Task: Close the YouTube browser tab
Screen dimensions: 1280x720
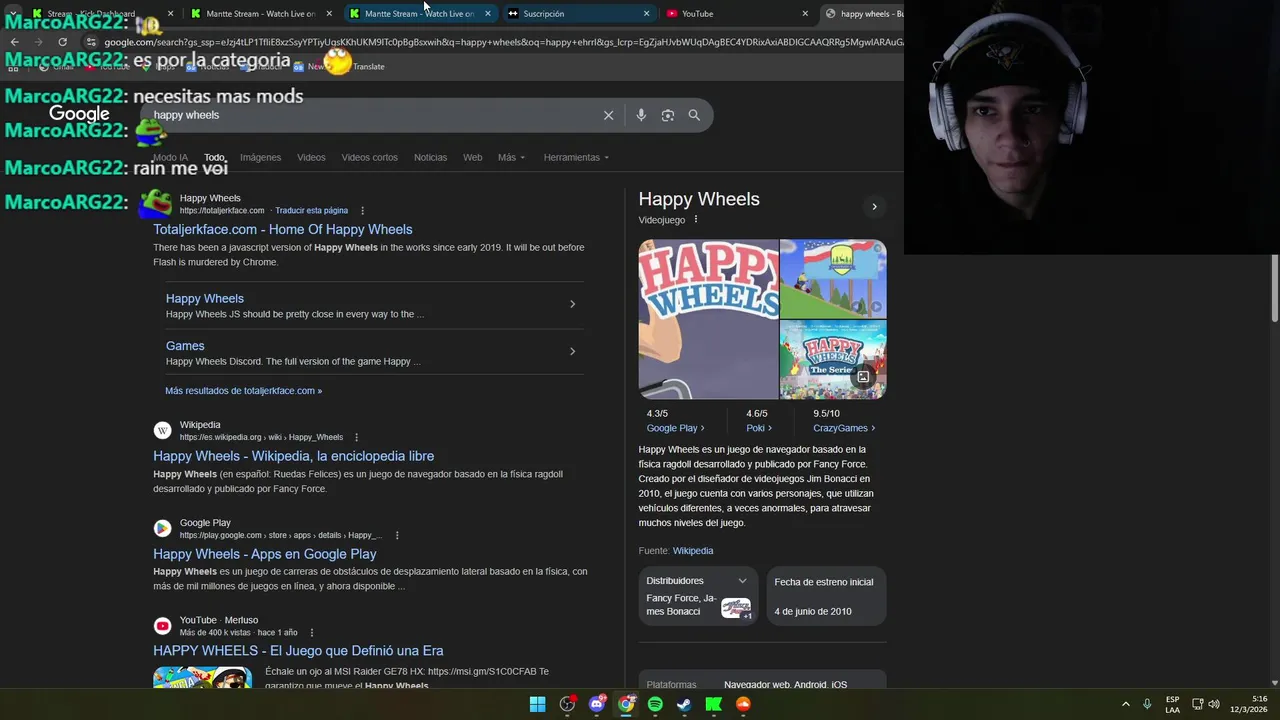Action: click(805, 14)
